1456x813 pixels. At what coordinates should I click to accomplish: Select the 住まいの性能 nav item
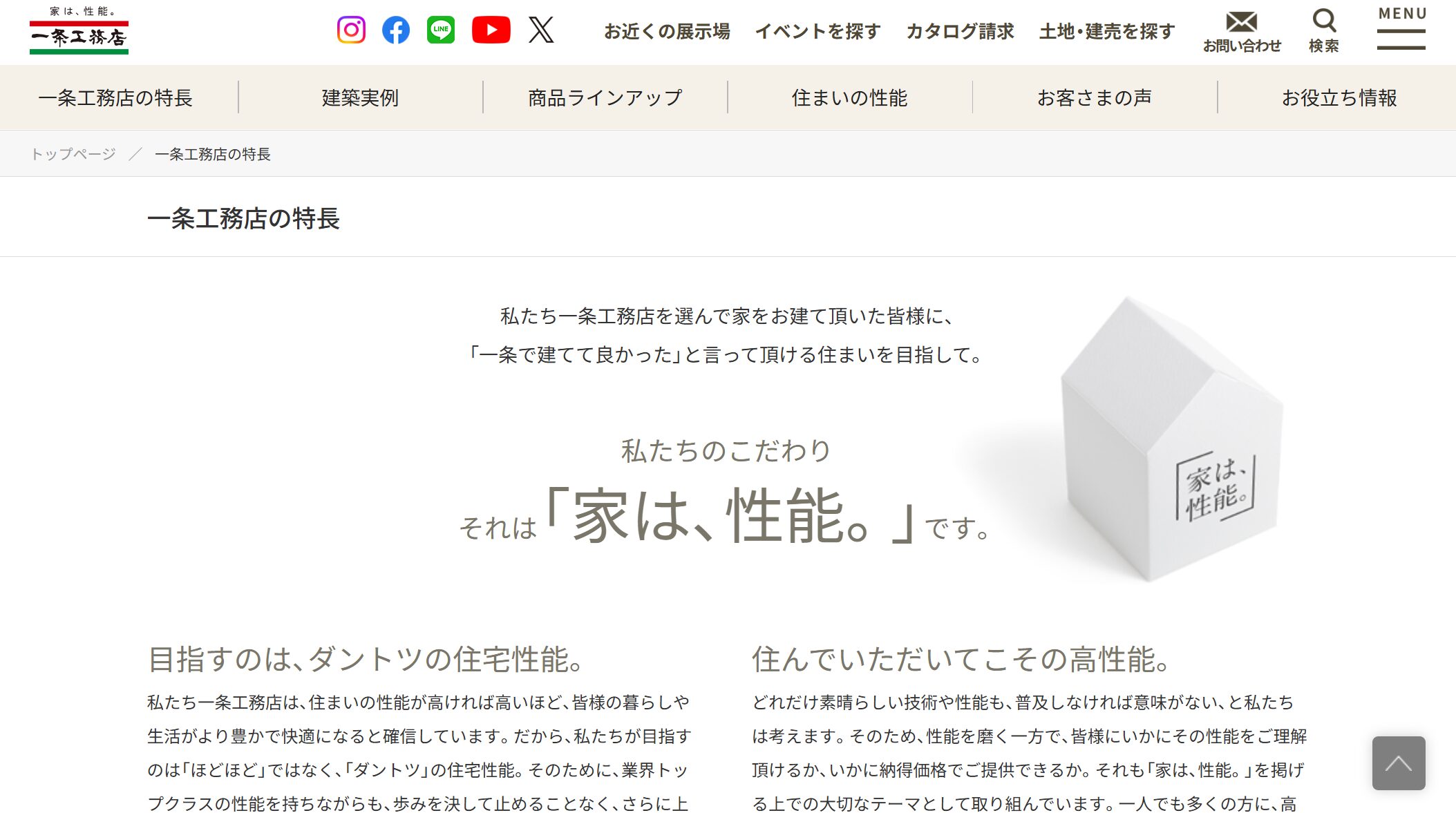850,97
